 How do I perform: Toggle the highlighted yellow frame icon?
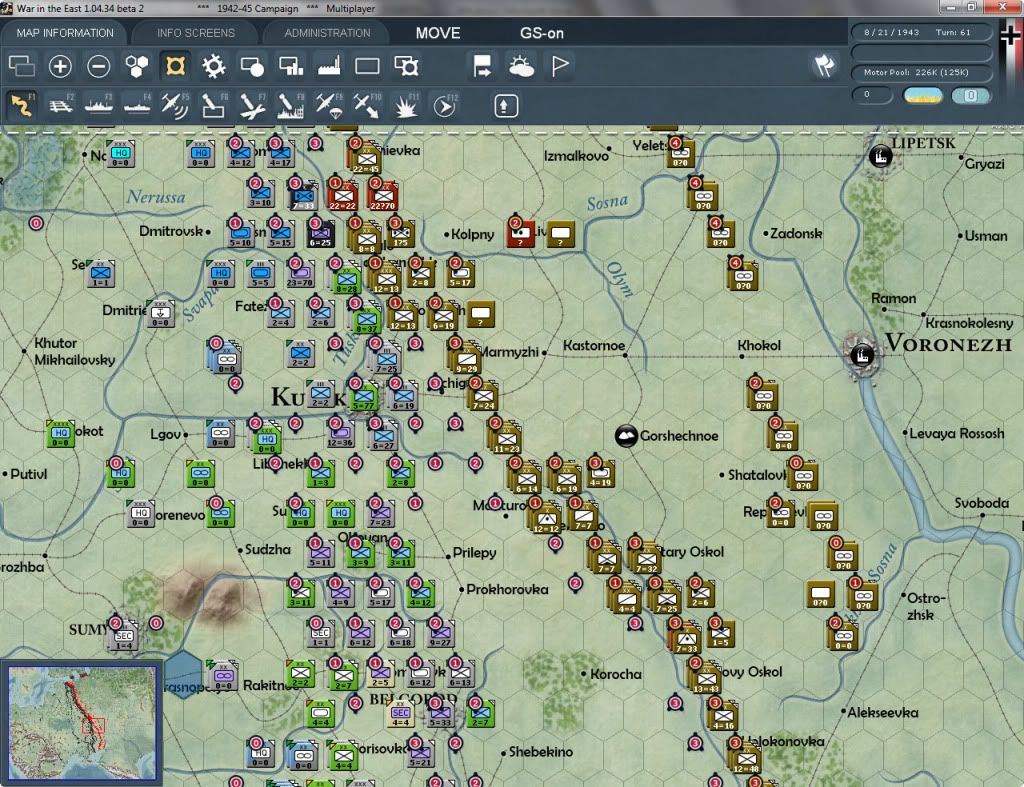coord(175,66)
